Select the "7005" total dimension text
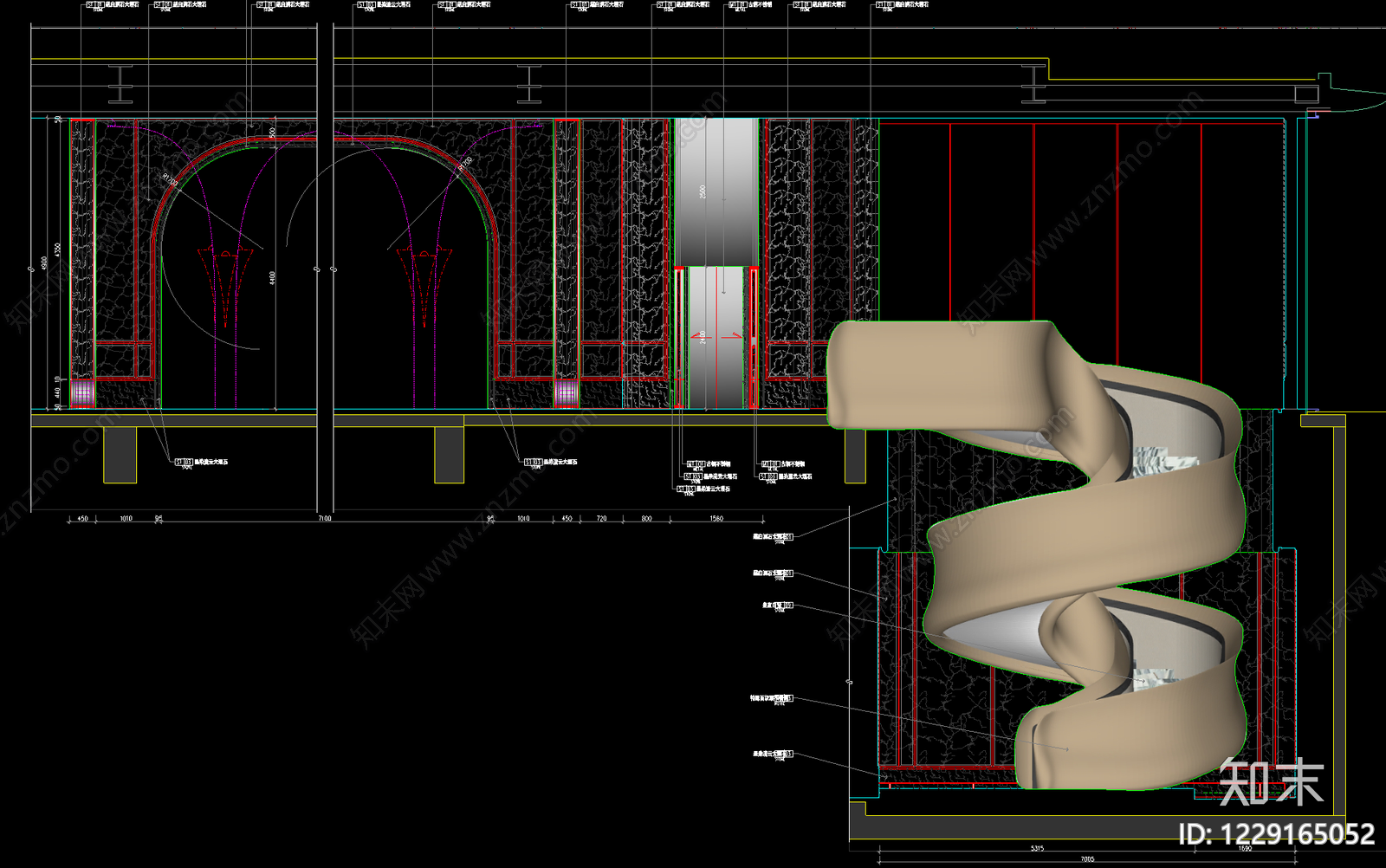 click(1087, 859)
